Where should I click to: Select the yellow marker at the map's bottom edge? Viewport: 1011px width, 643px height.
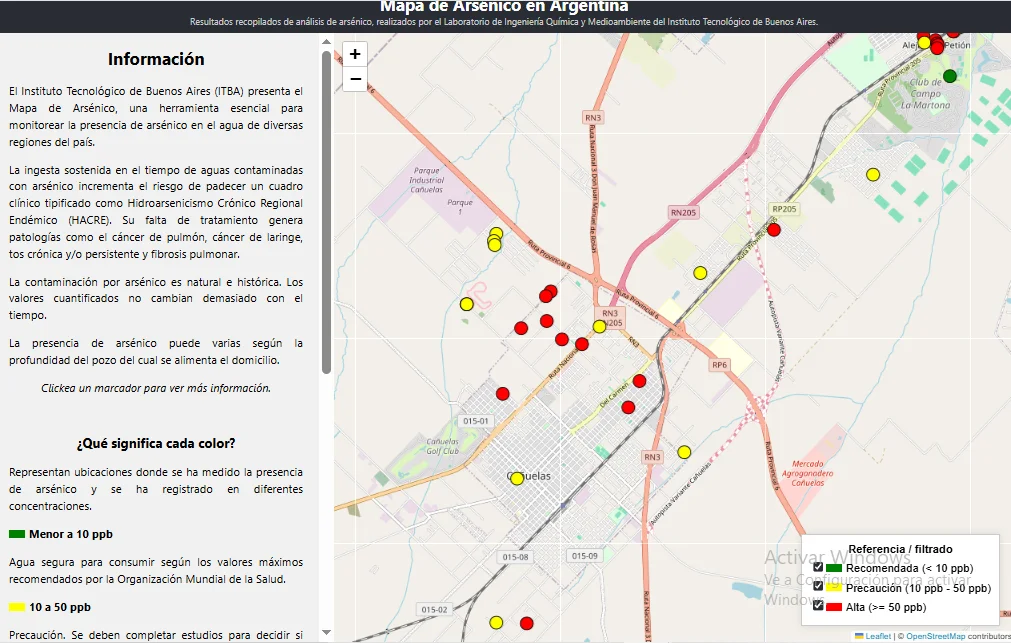pos(496,622)
